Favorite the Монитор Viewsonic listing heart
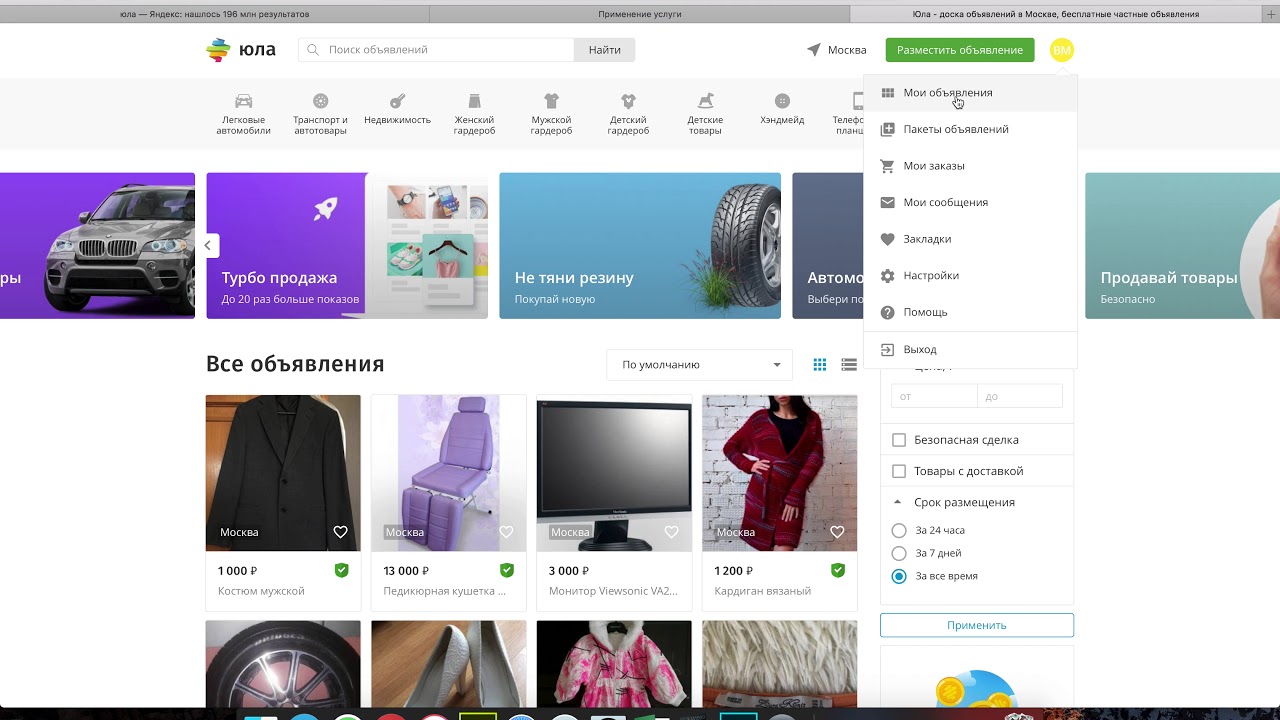The image size is (1280, 720). click(x=671, y=532)
